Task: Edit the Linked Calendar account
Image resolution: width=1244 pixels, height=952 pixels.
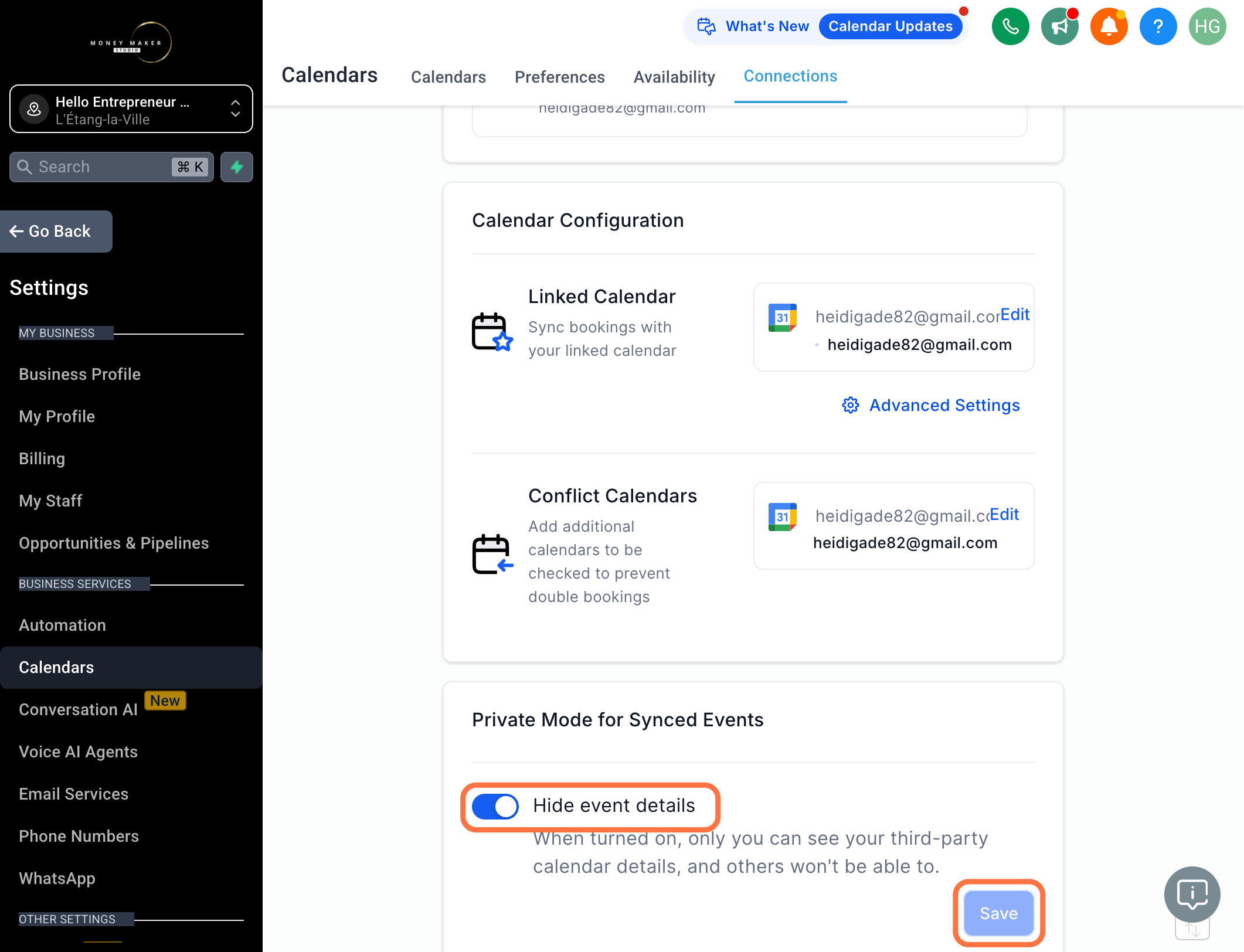Action: (1015, 315)
